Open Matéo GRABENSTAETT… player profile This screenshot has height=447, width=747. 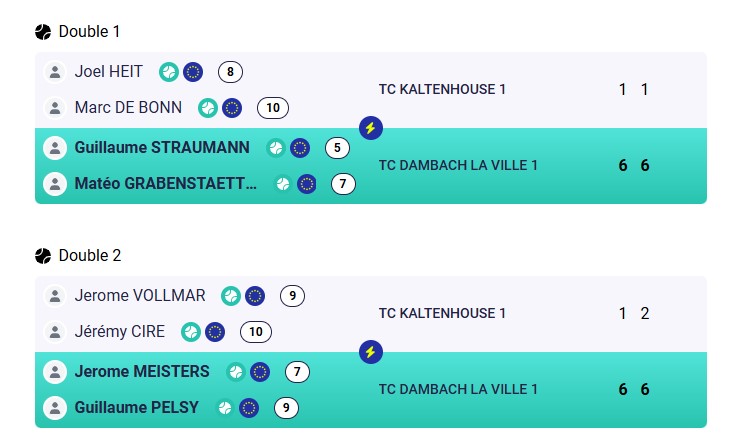tap(165, 183)
